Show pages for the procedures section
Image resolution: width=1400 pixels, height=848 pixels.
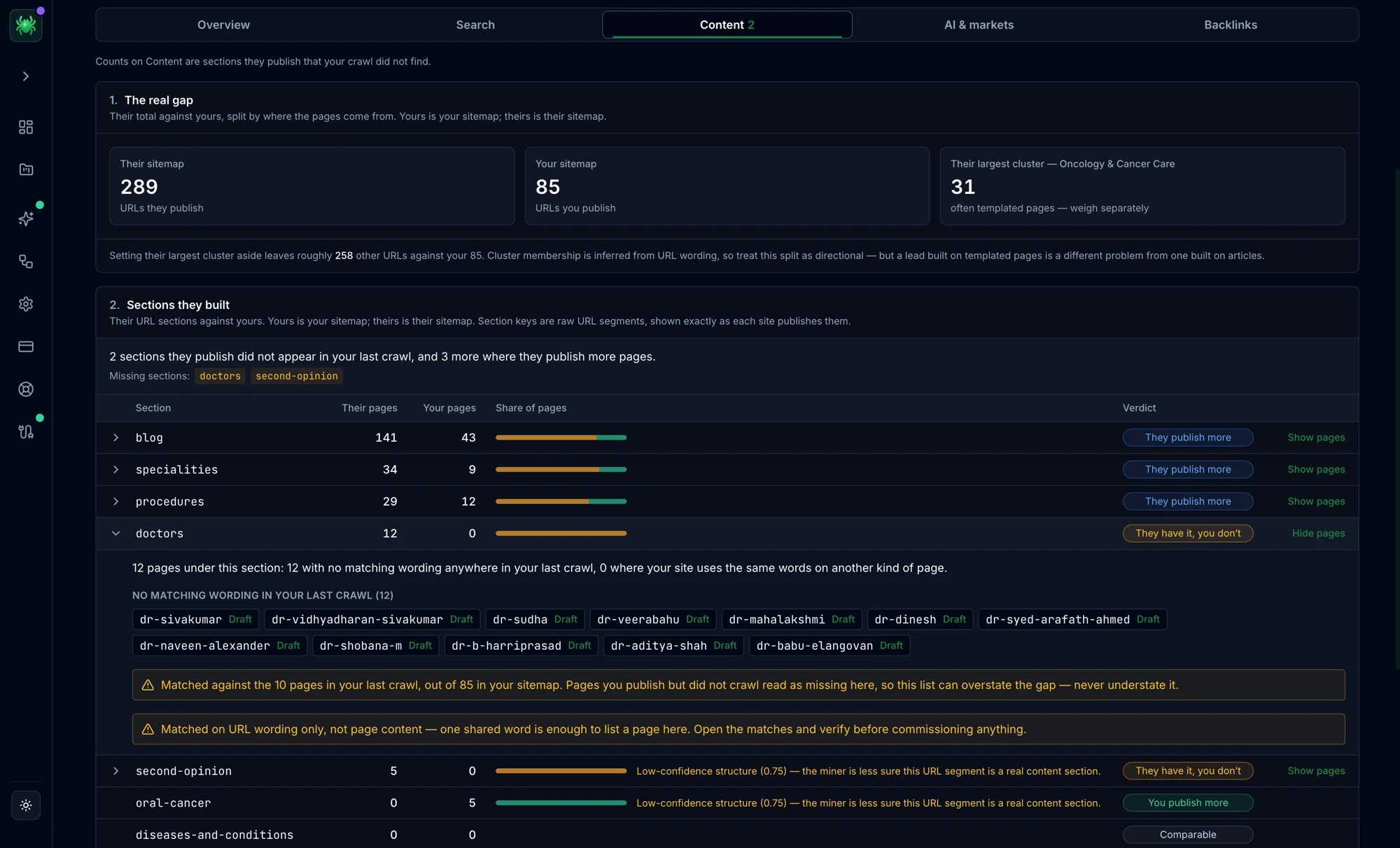click(1316, 501)
